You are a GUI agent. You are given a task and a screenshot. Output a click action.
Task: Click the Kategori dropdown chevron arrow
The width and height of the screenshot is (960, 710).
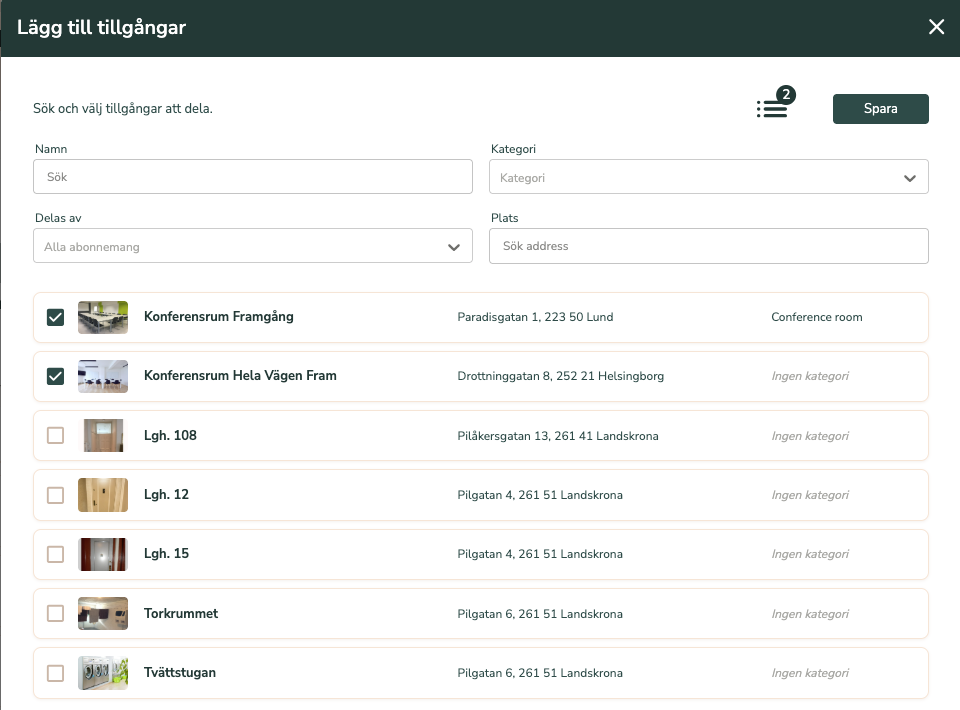point(909,178)
